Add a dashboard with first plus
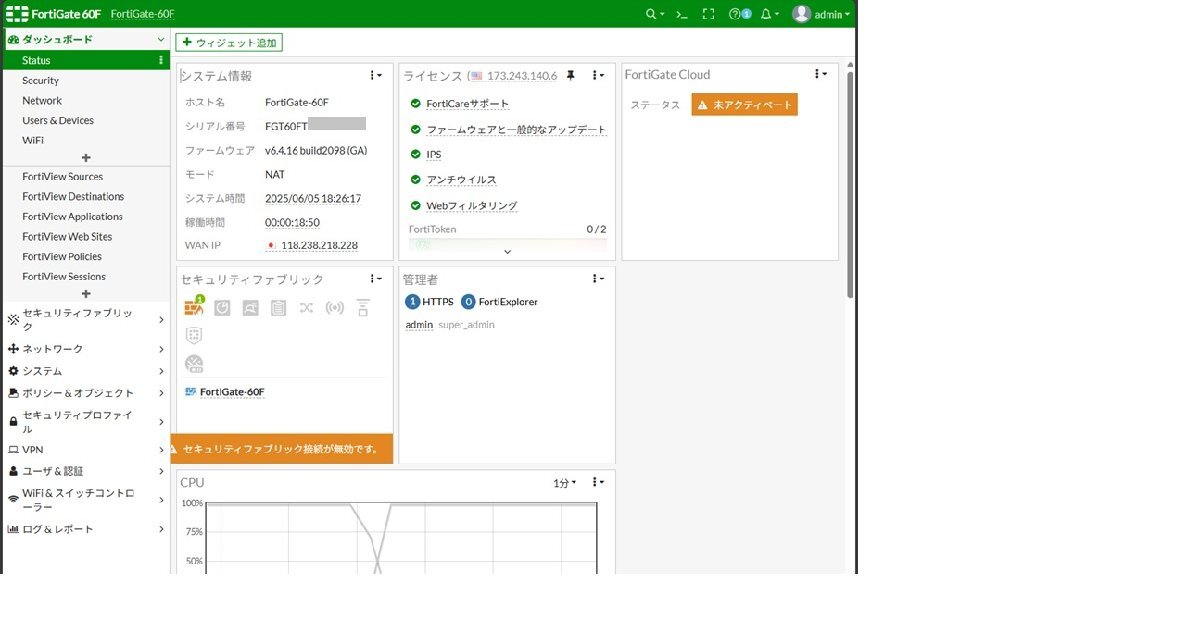This screenshot has width=1200, height=644. coord(86,158)
